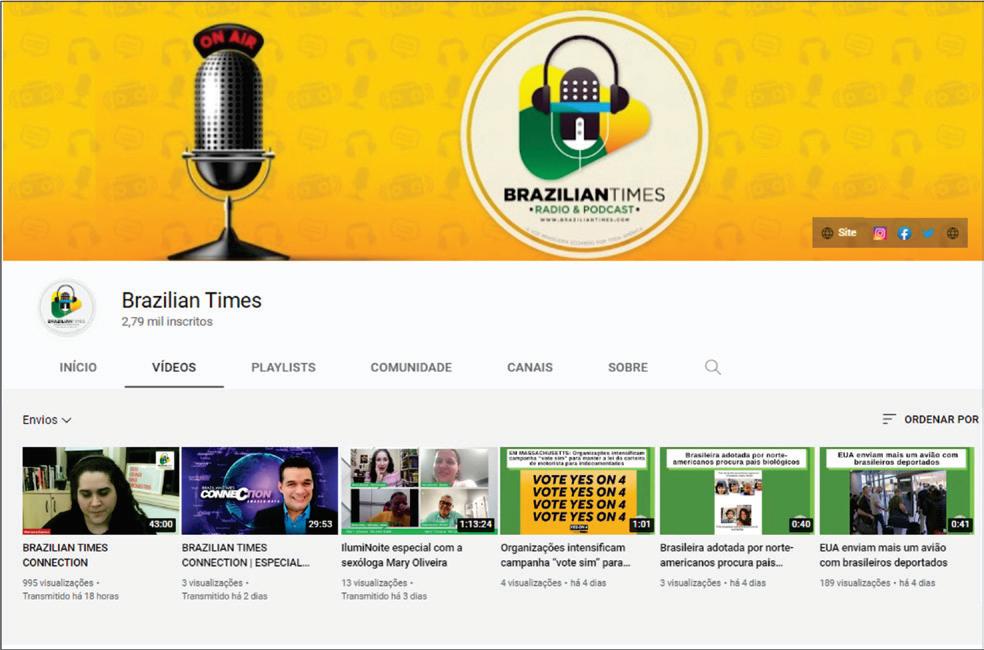
Task: Click the Brazilian Times Radio & Podcast banner logo
Action: coord(584,134)
